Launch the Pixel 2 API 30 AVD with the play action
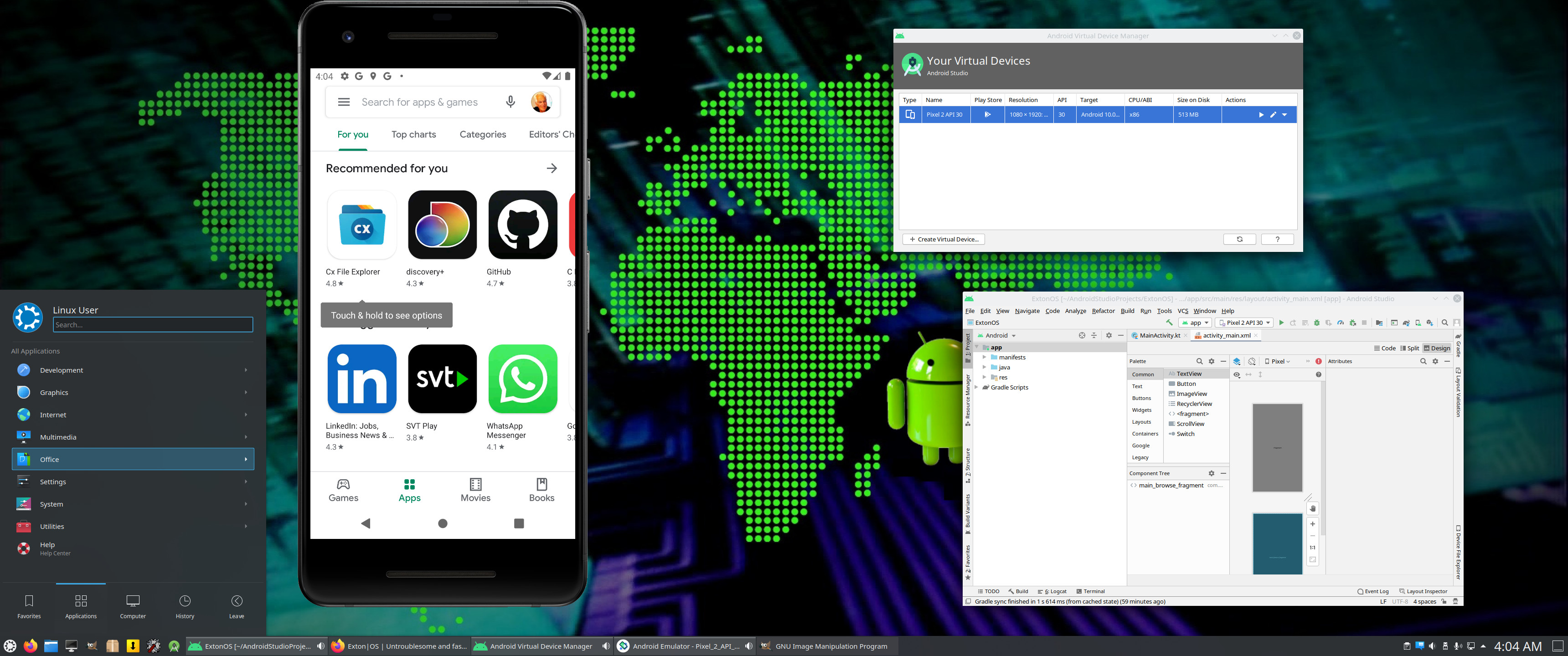This screenshot has width=1568, height=656. coord(1261,114)
